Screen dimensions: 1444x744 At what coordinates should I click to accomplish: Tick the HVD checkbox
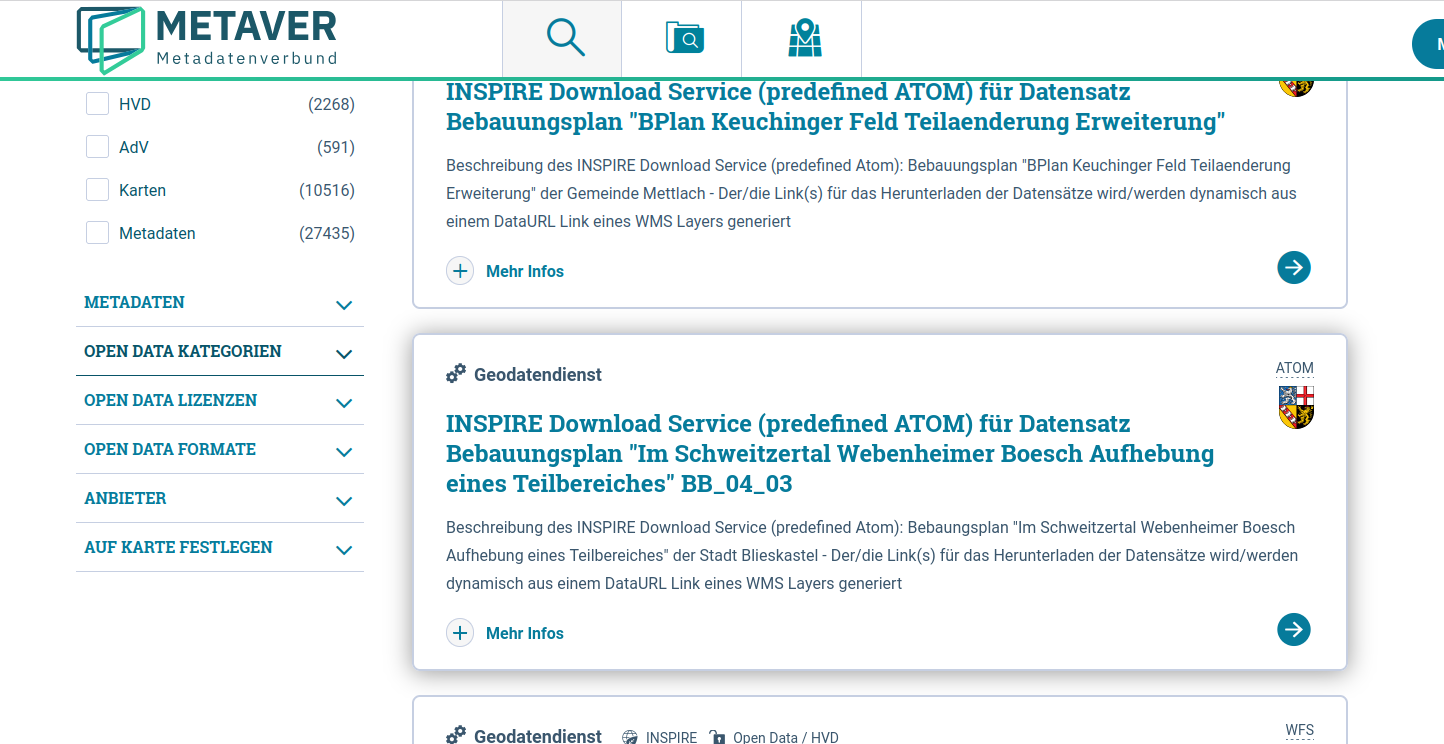[97, 104]
